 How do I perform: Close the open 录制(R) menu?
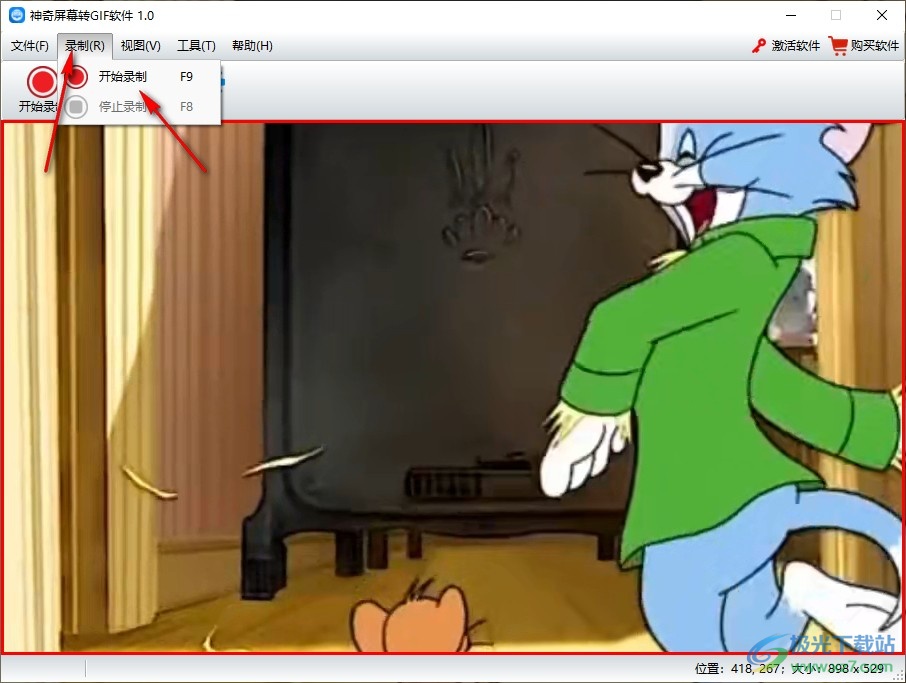(x=85, y=46)
